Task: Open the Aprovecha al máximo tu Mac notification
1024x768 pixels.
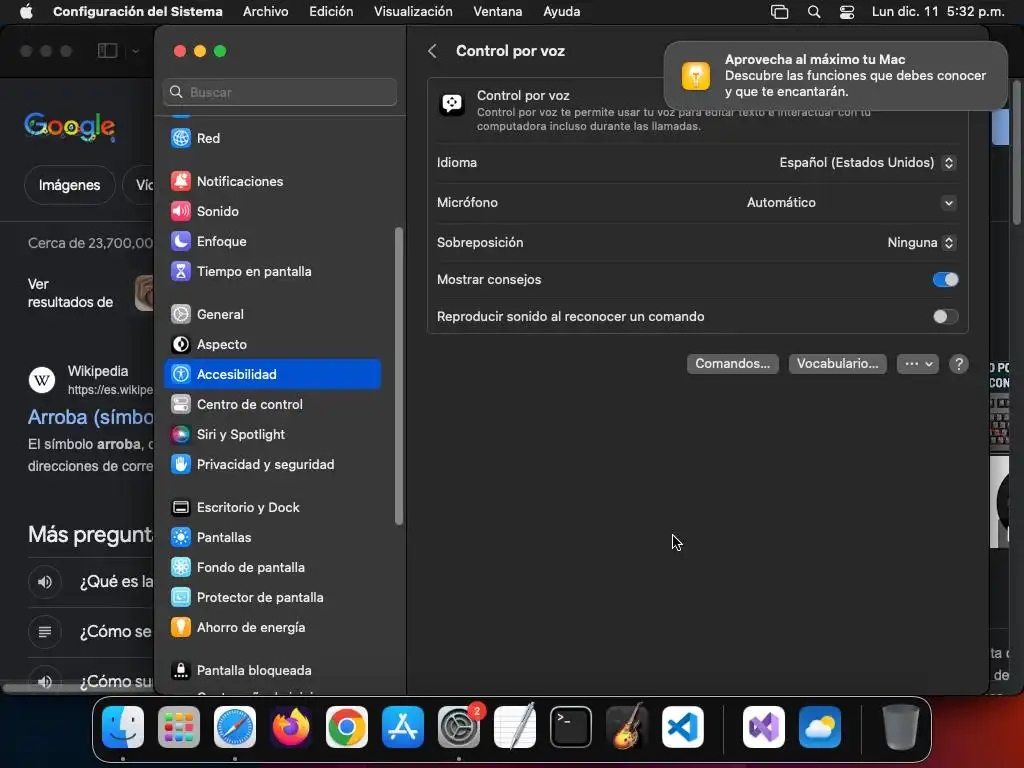Action: point(835,76)
